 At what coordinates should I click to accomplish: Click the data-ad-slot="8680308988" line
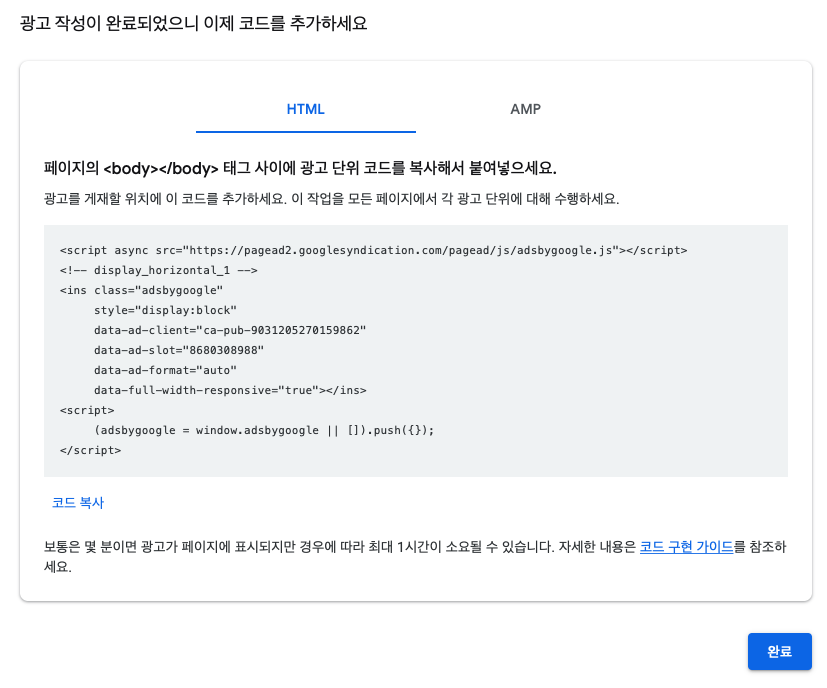click(179, 350)
